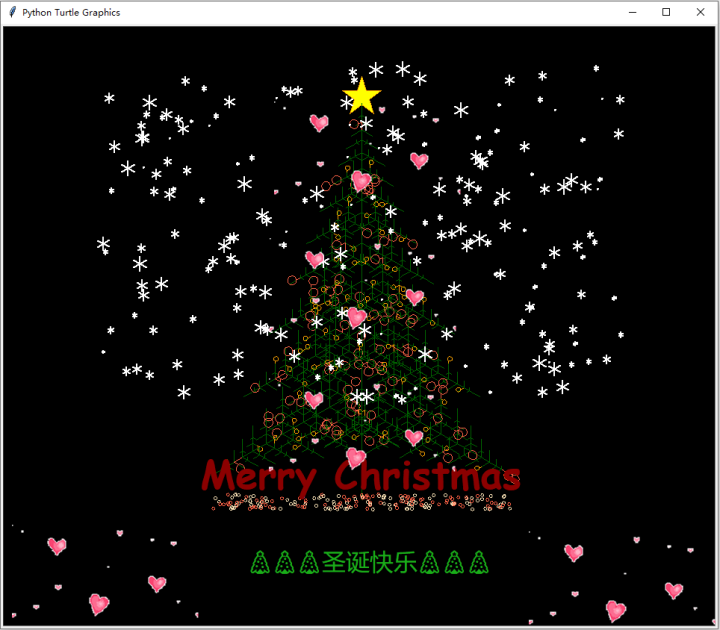720x630 pixels.
Task: Maximize the Python Turtle Graphics window
Action: [666, 12]
